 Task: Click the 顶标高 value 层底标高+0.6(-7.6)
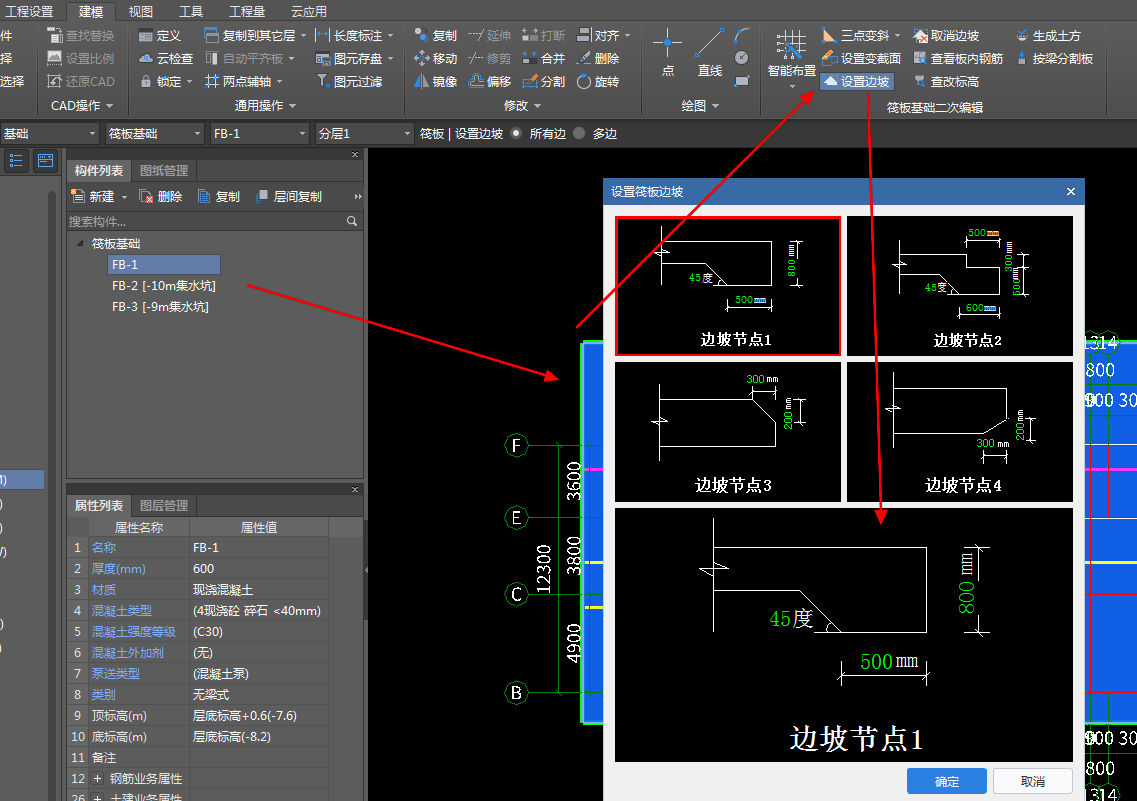(258, 715)
